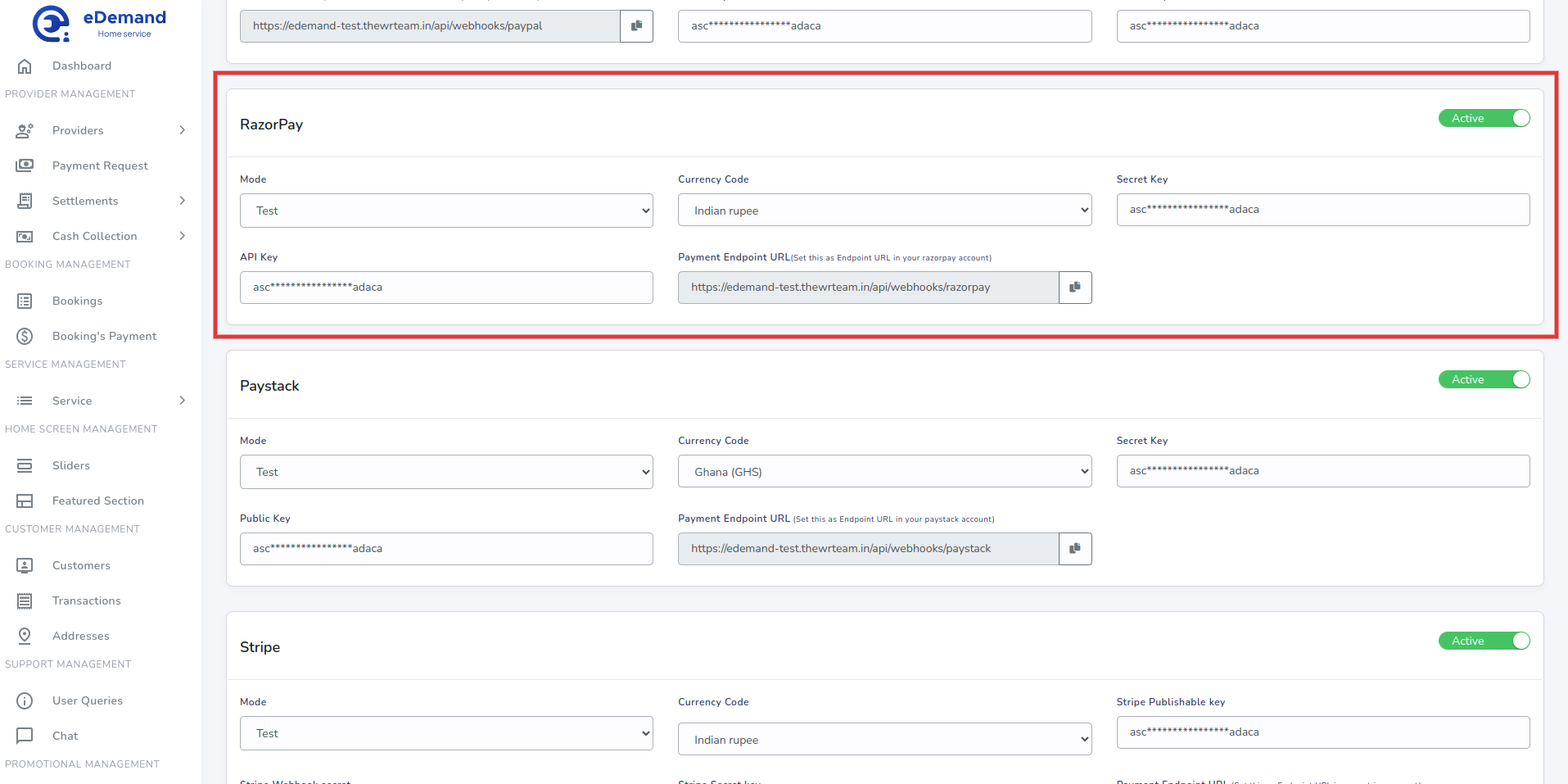Toggle Stripe Active switch
1568x784 pixels.
click(1484, 641)
